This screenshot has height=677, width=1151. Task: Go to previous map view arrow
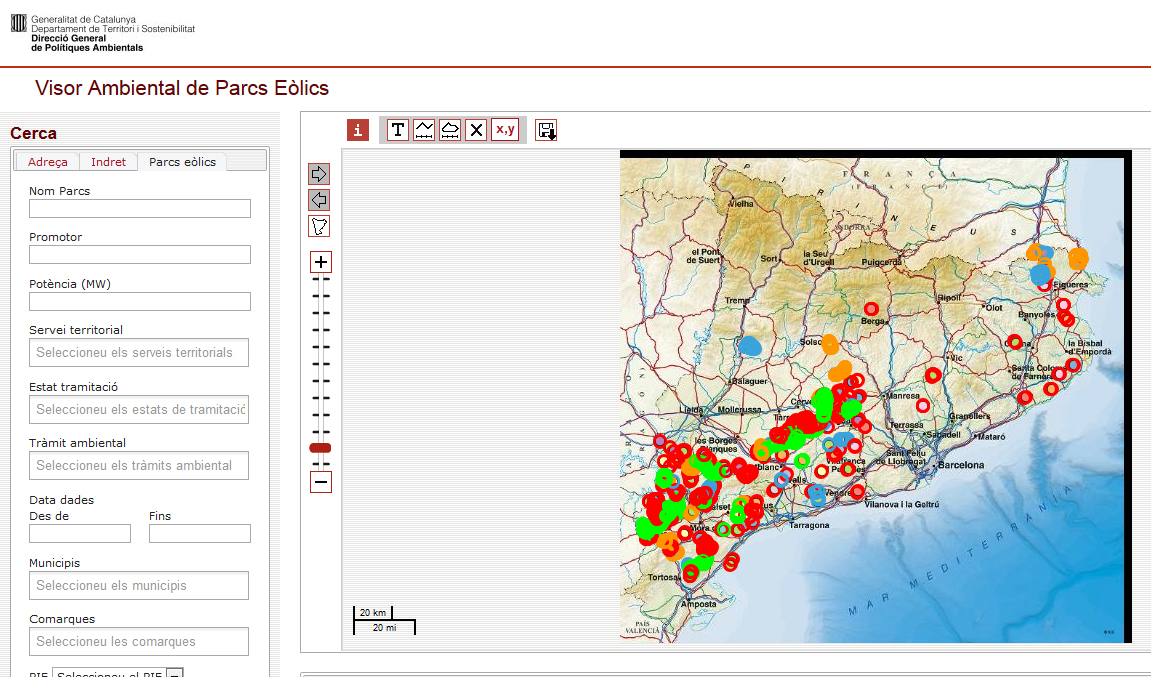[319, 200]
